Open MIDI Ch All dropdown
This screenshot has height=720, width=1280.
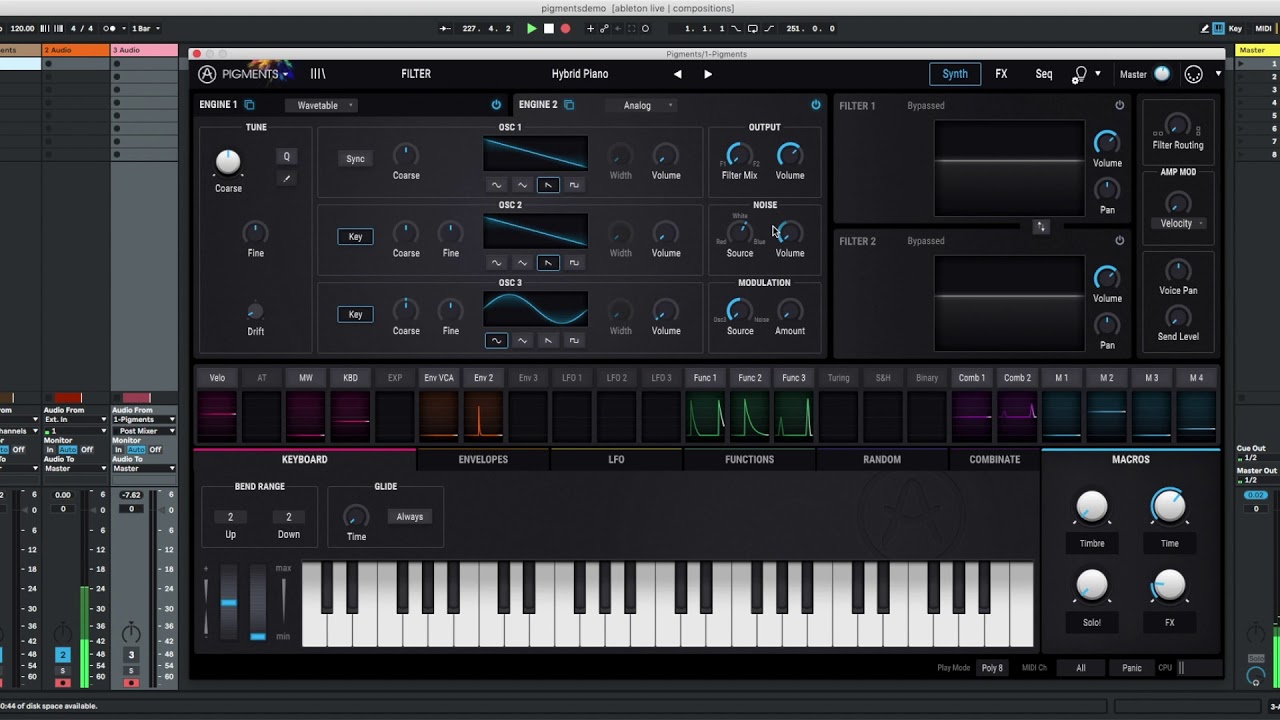[x=1081, y=668]
